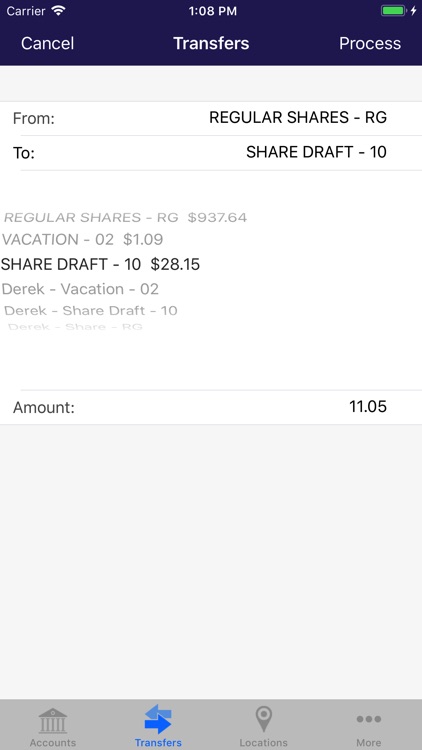
Task: Tap the Transfers arrows icon
Action: [158, 719]
